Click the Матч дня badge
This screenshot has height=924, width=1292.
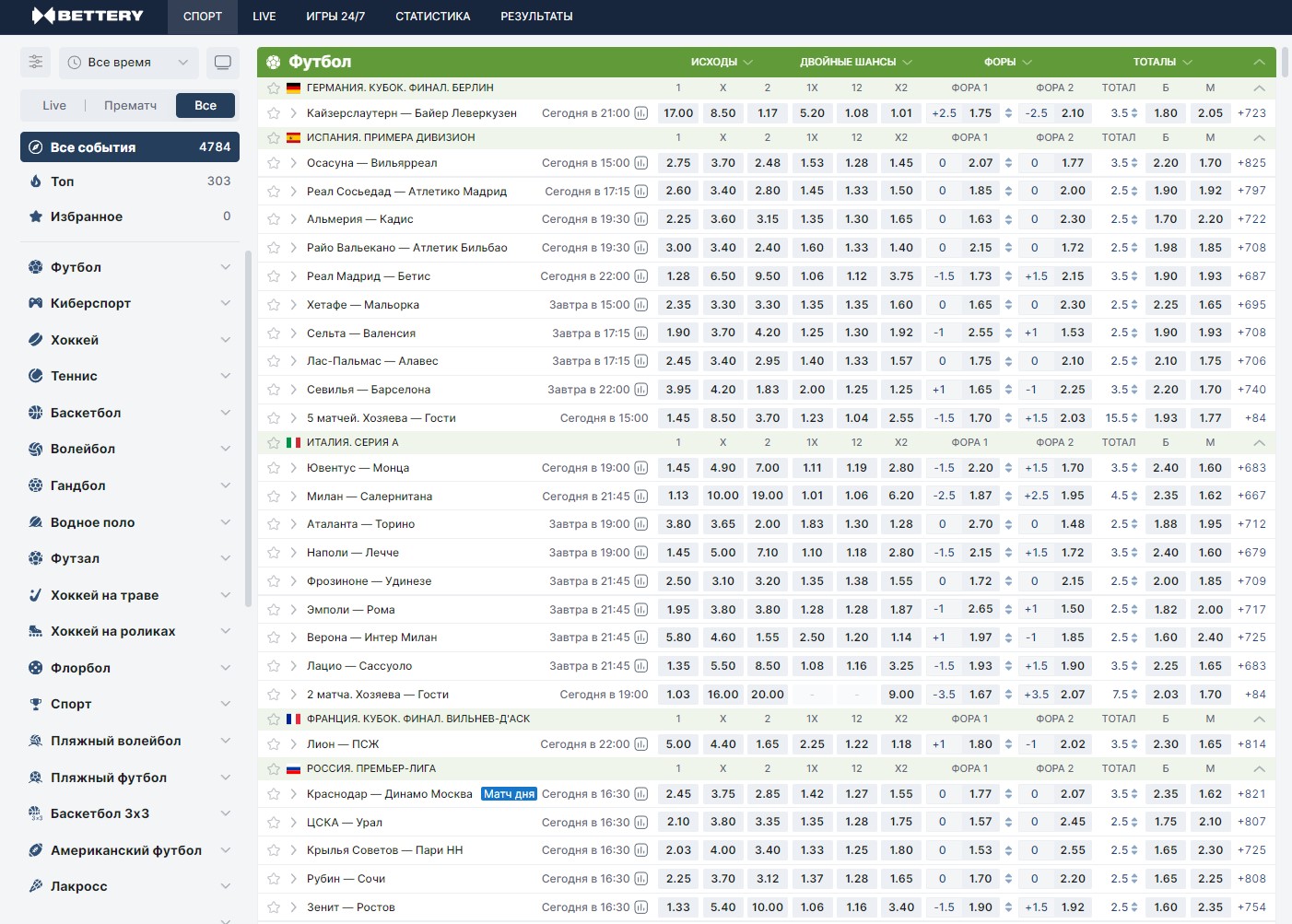point(509,794)
